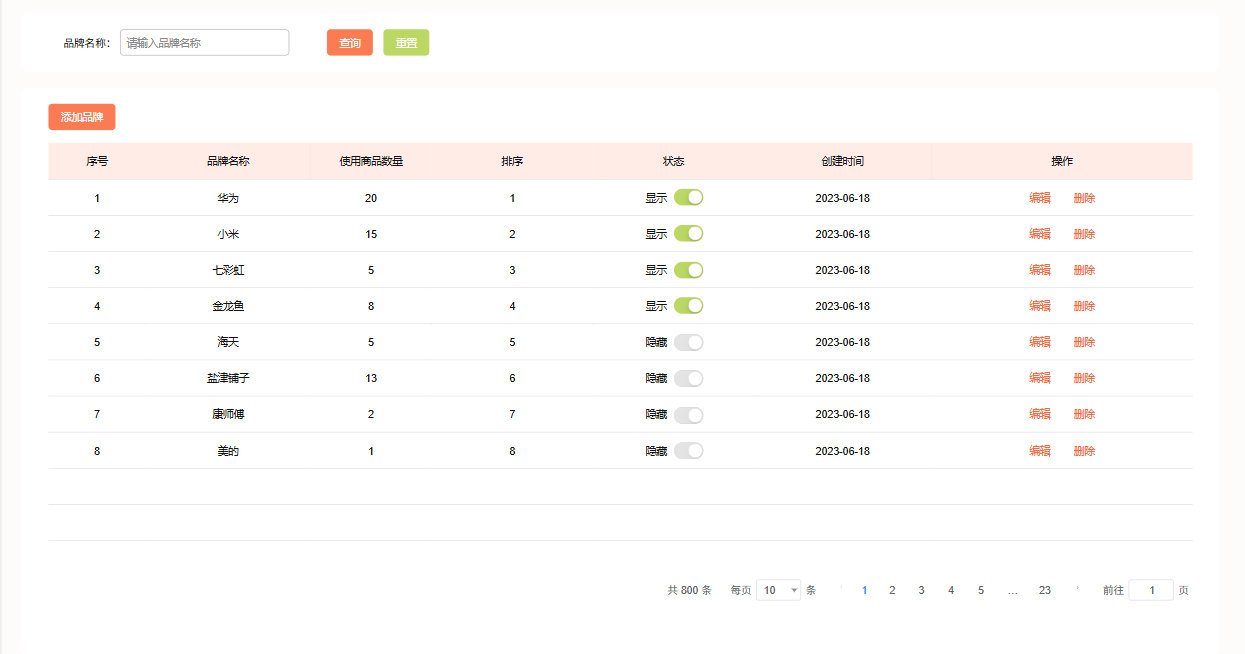Disable the 小米 display switch

coord(688,233)
